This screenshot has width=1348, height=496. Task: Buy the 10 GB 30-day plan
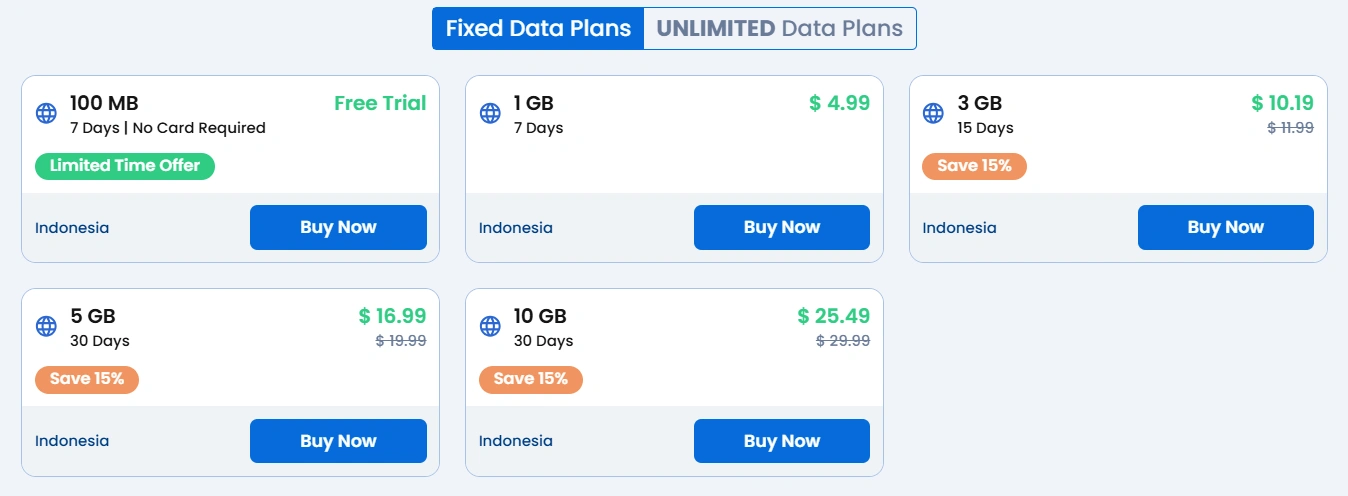click(x=781, y=441)
